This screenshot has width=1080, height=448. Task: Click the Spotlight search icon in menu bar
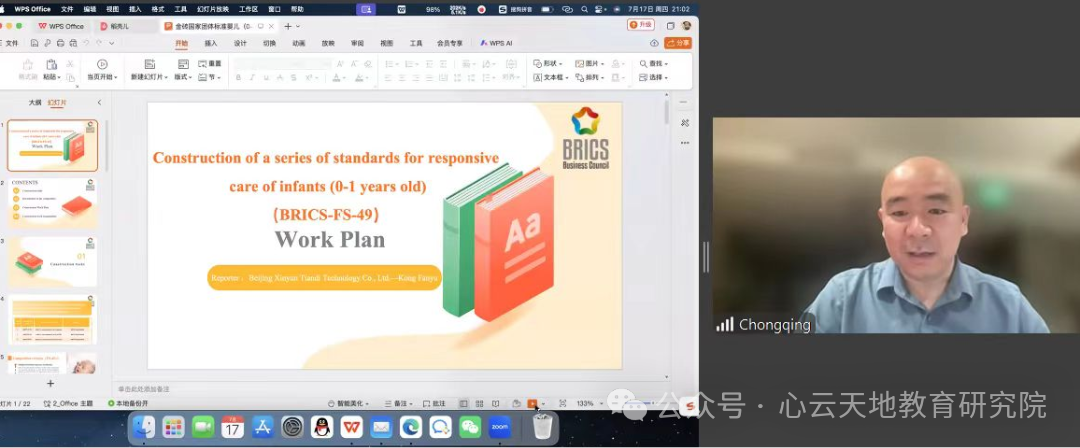tap(584, 9)
